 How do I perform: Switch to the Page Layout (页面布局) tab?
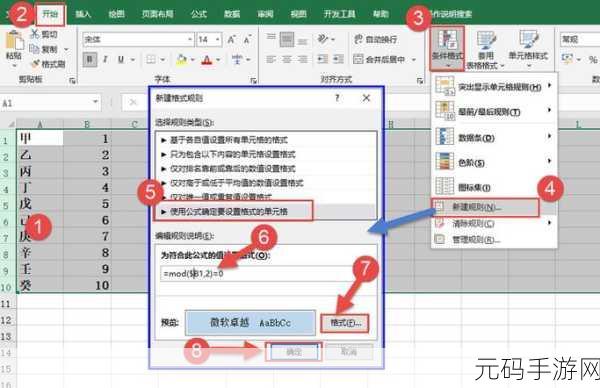coord(157,14)
